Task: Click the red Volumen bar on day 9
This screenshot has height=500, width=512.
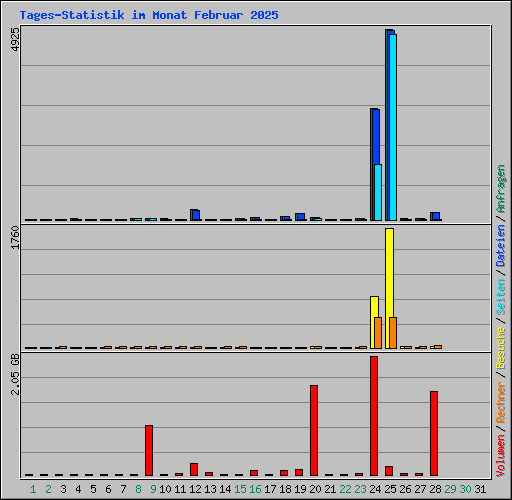Action: 149,450
